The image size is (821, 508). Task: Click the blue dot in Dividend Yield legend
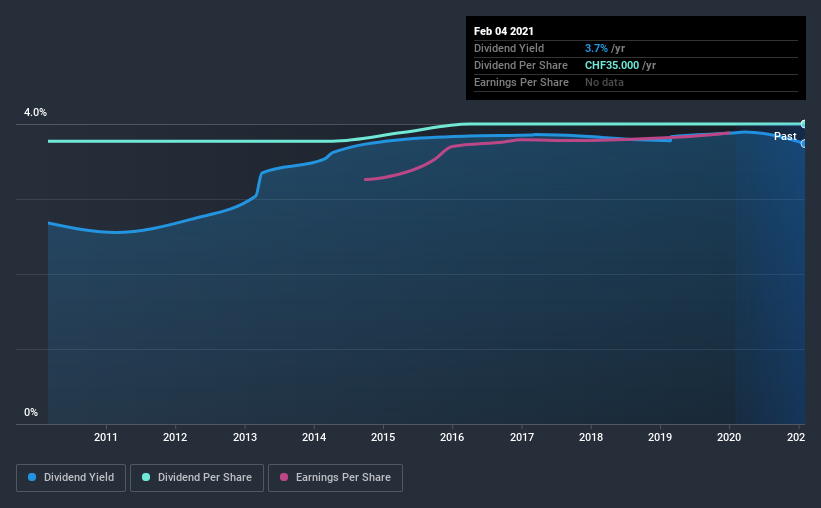pyautogui.click(x=32, y=477)
